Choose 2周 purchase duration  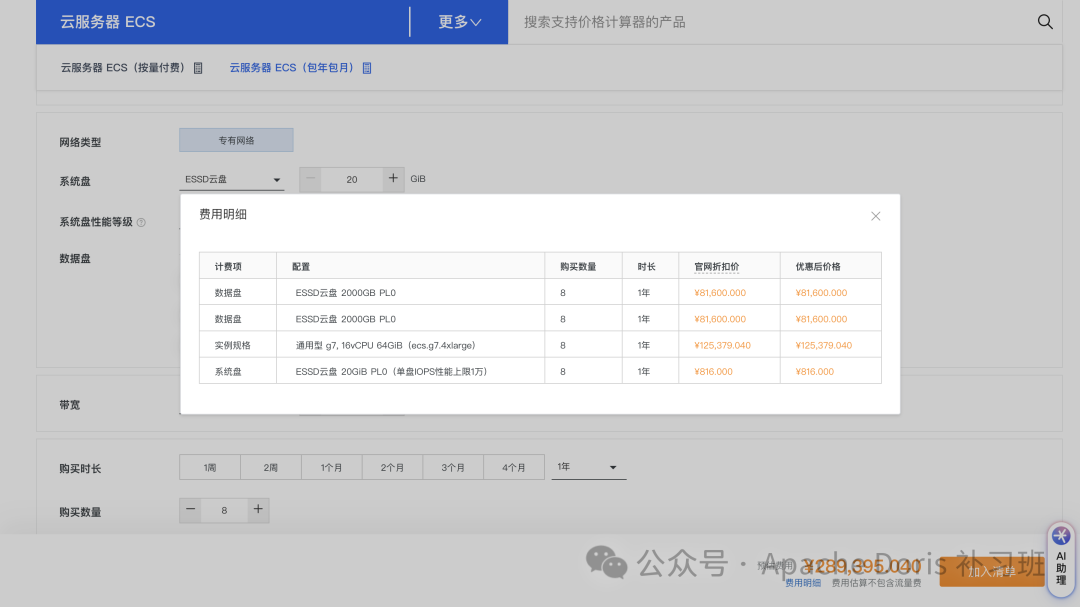[x=271, y=467]
